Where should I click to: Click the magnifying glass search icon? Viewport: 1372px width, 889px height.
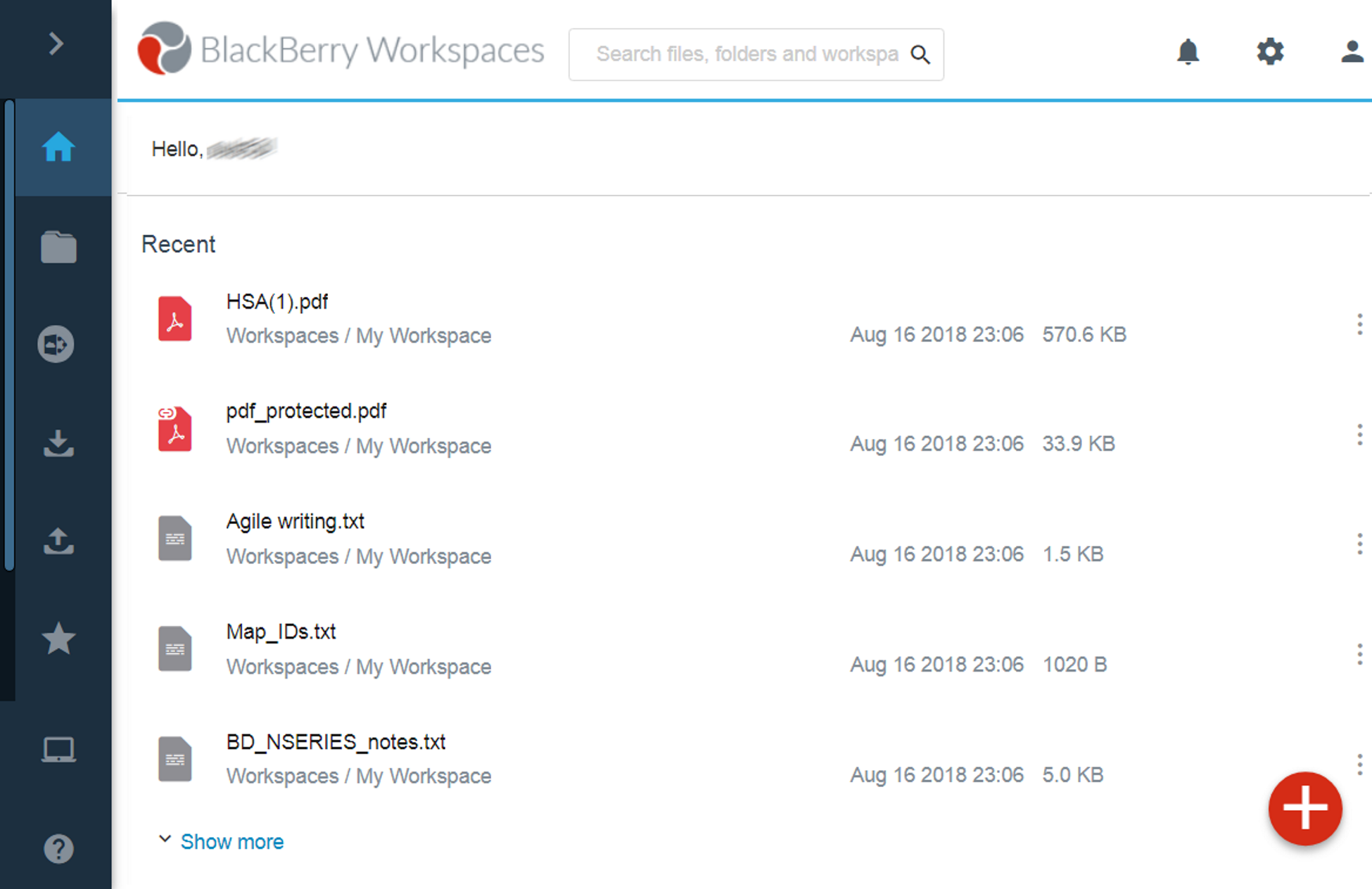920,54
